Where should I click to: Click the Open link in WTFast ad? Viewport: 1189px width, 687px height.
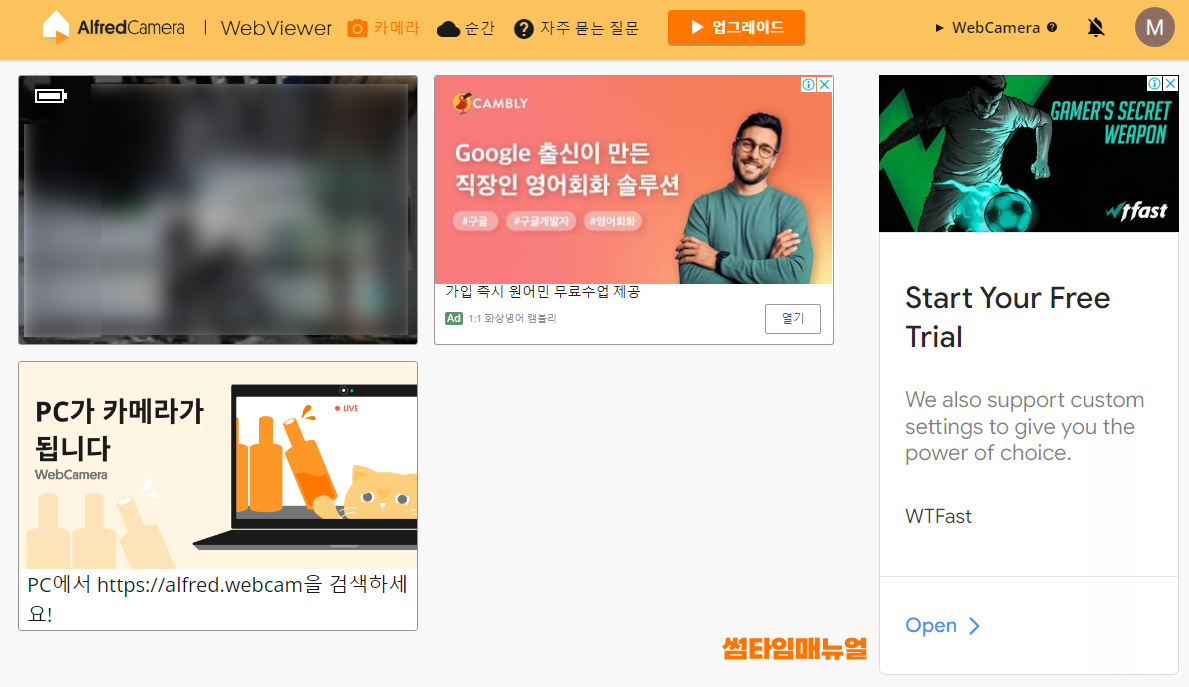point(931,626)
